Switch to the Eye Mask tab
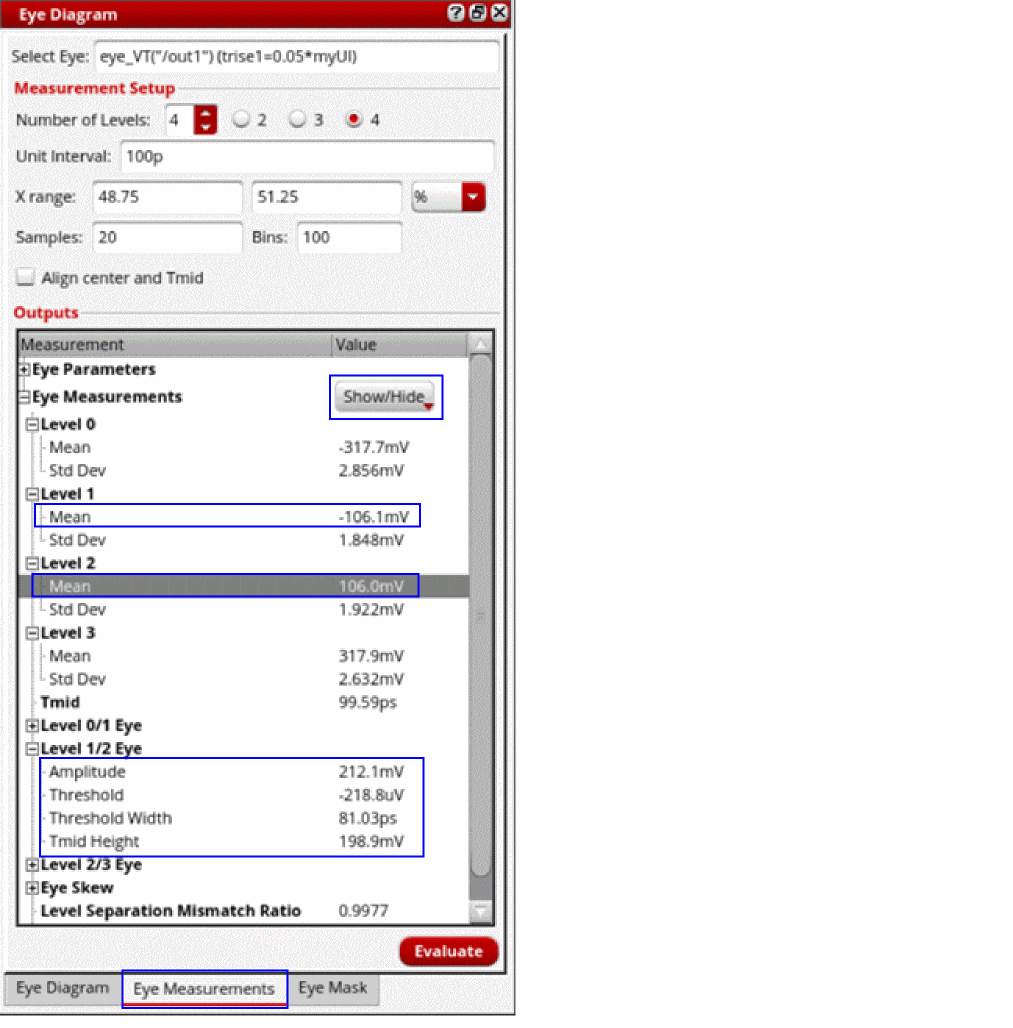 [332, 988]
